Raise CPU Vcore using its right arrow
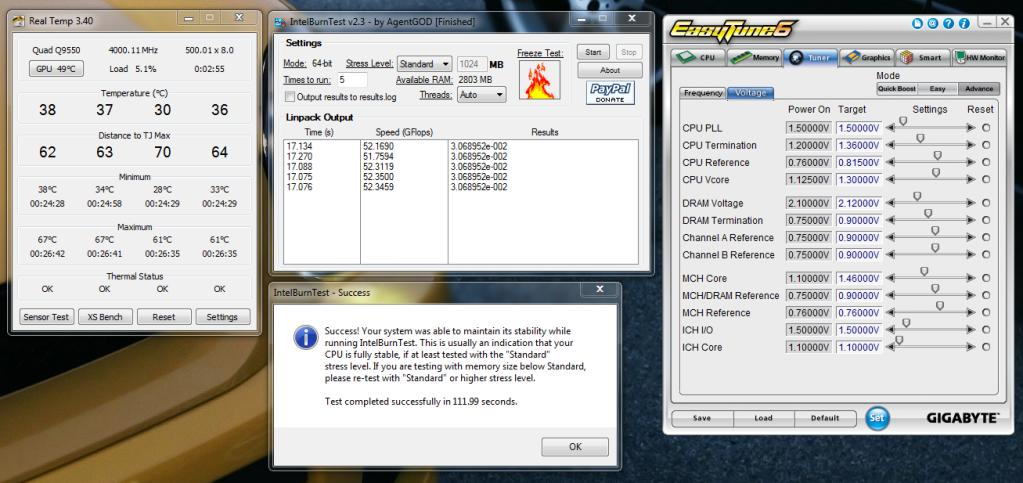 (x=971, y=179)
